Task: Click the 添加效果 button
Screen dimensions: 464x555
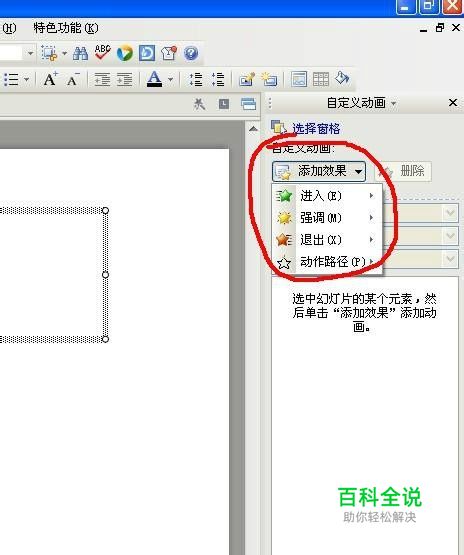Action: tap(319, 172)
